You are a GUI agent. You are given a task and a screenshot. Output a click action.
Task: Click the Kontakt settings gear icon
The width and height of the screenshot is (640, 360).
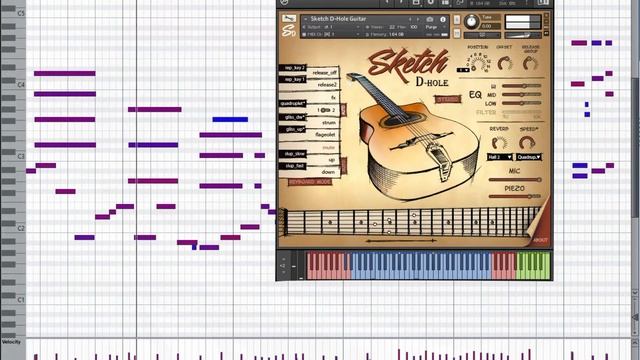click(430, 3)
